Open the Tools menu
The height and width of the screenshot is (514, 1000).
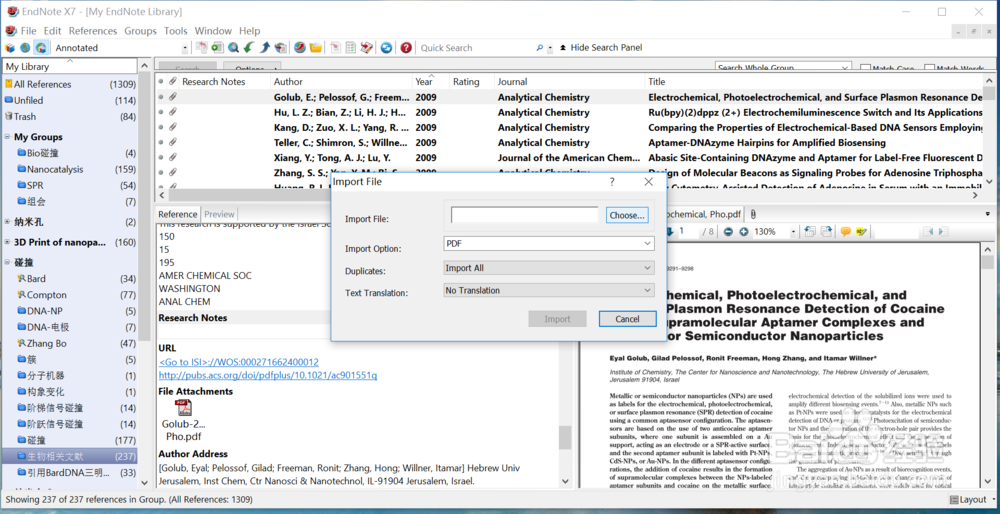[175, 31]
